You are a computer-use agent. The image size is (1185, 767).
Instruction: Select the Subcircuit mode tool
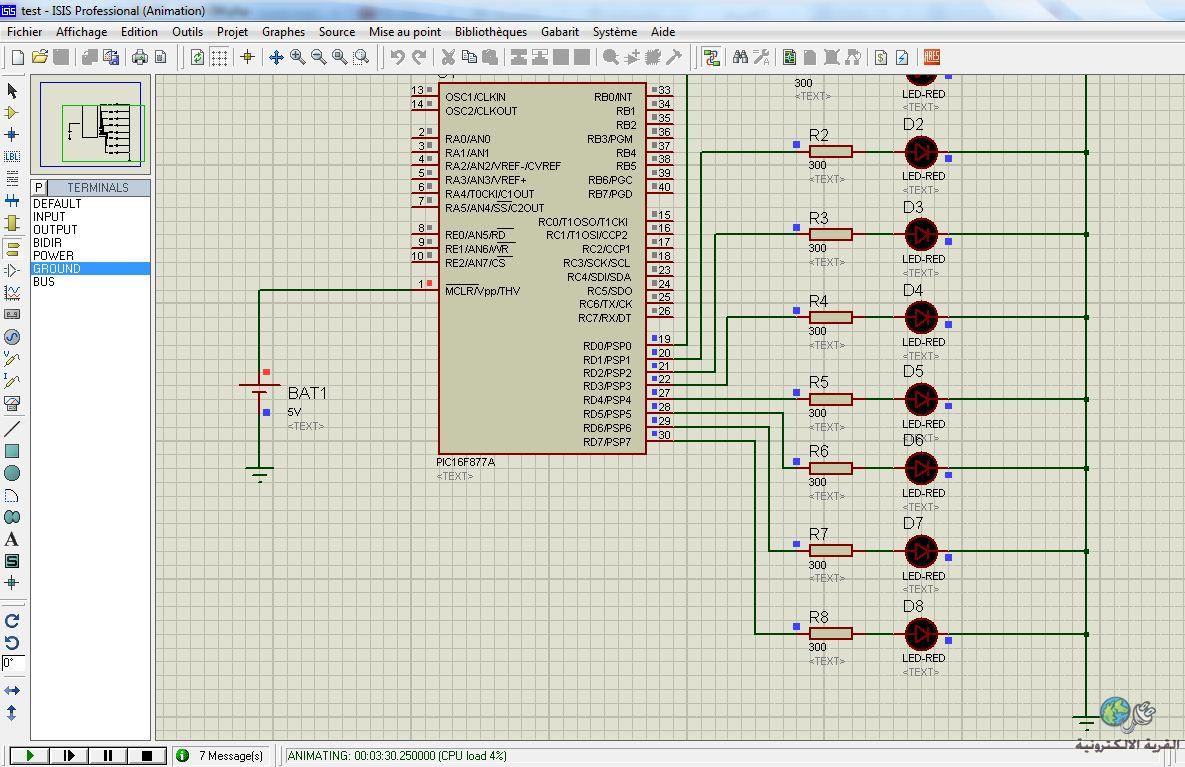(x=12, y=223)
